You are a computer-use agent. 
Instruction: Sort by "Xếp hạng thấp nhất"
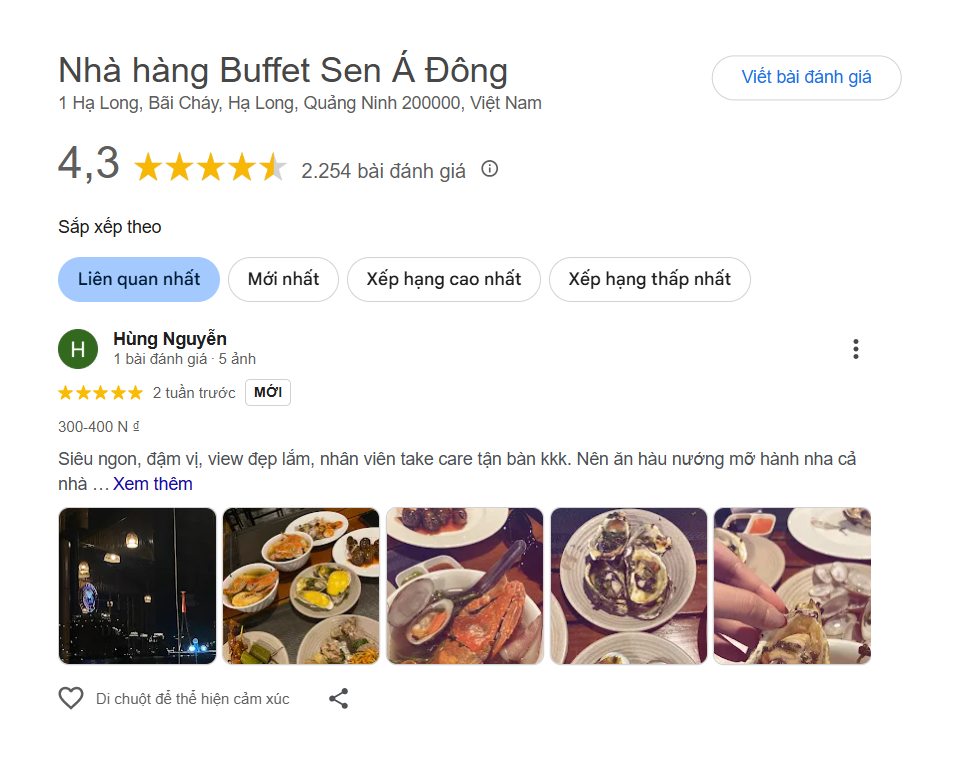(649, 279)
